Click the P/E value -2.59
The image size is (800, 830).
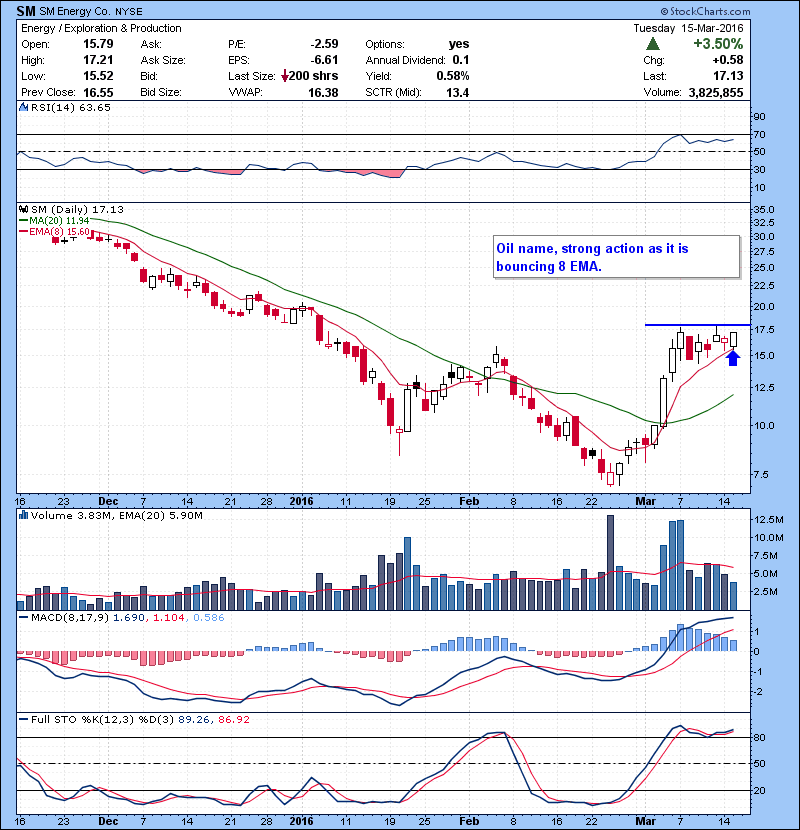pos(324,44)
